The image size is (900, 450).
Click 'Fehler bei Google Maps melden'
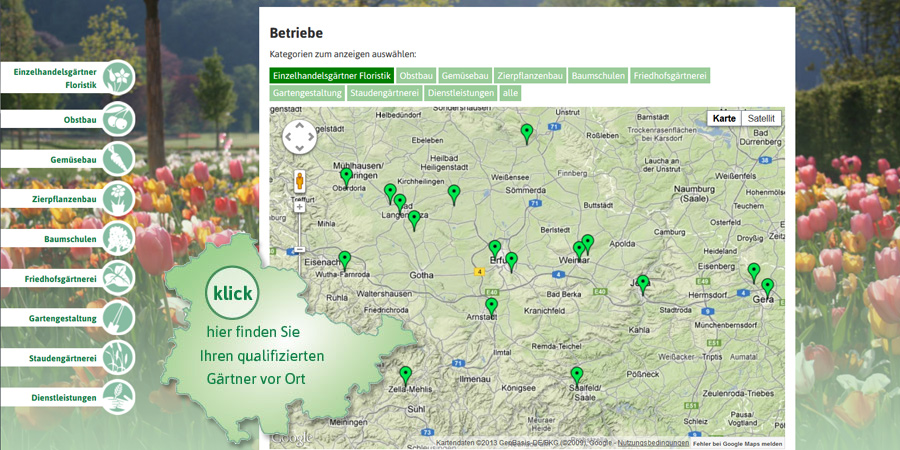[738, 444]
